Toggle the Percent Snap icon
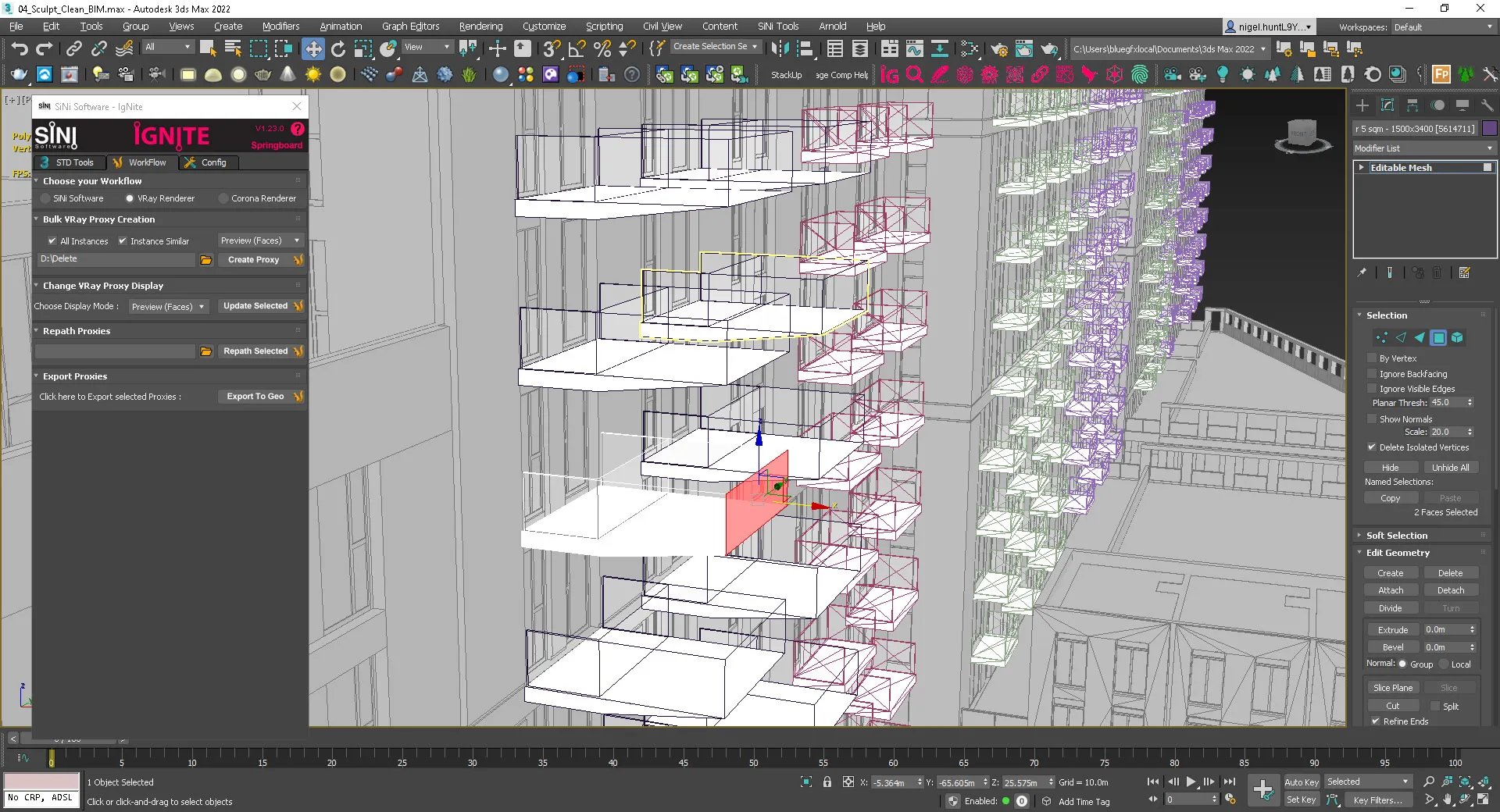 point(602,49)
